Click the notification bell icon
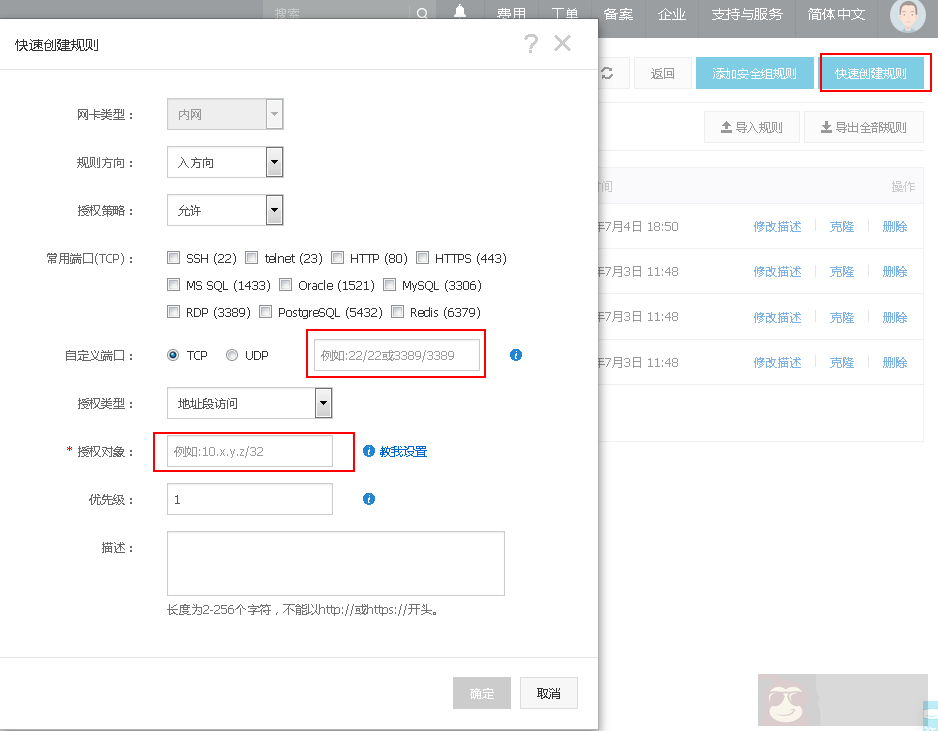Screen dimensions: 938x731 pyautogui.click(x=459, y=13)
